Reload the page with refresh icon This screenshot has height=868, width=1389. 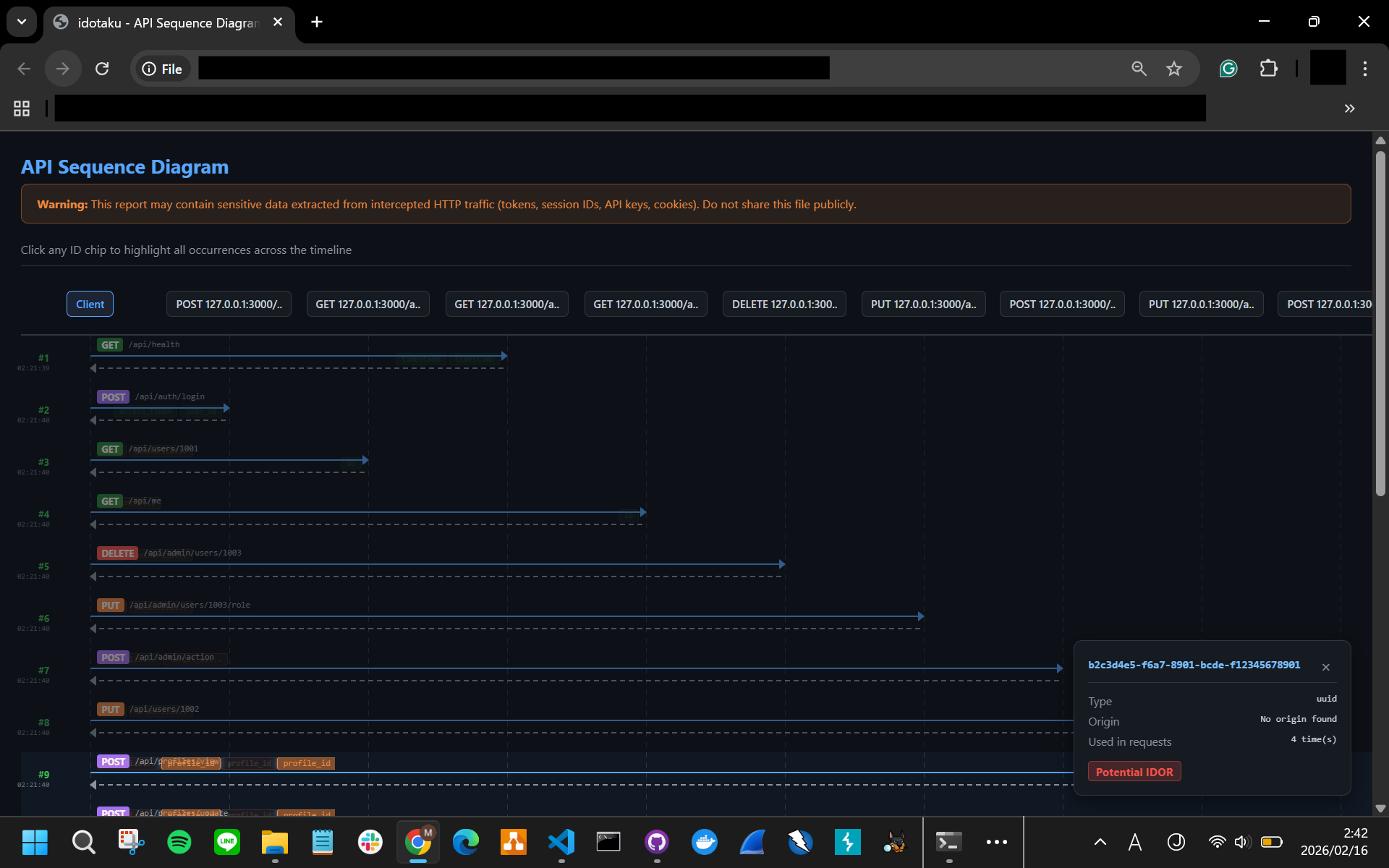[102, 69]
